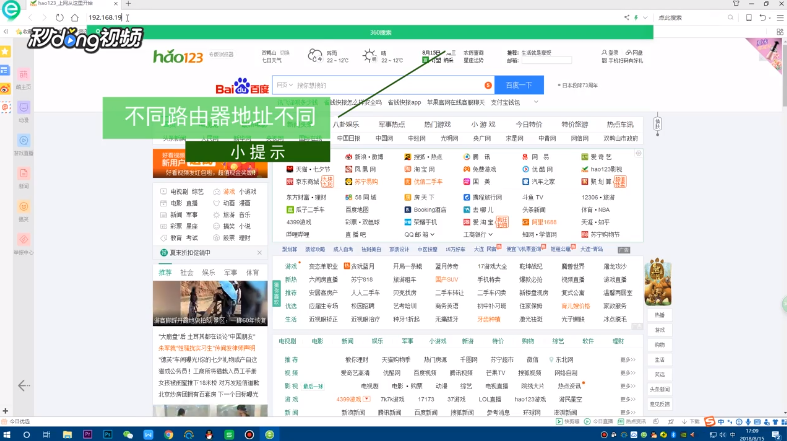
Task: Open the Chrome taskbar icon
Action: click(x=168, y=434)
